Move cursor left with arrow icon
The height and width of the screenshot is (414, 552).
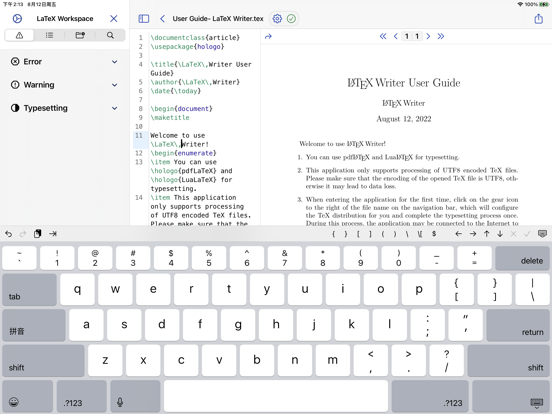(458, 234)
